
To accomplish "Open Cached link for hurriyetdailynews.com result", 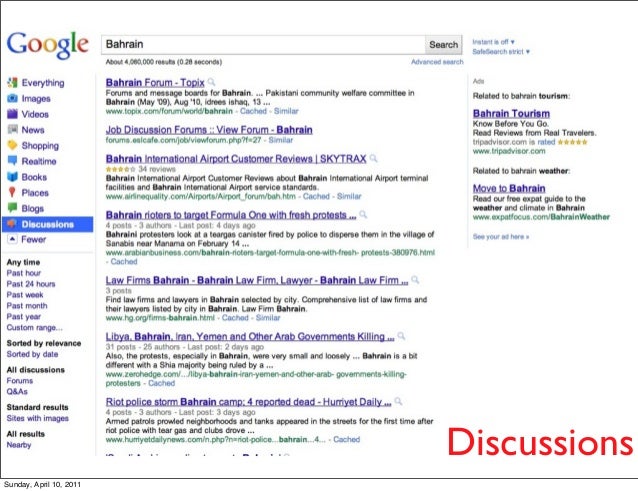I will [347, 439].
